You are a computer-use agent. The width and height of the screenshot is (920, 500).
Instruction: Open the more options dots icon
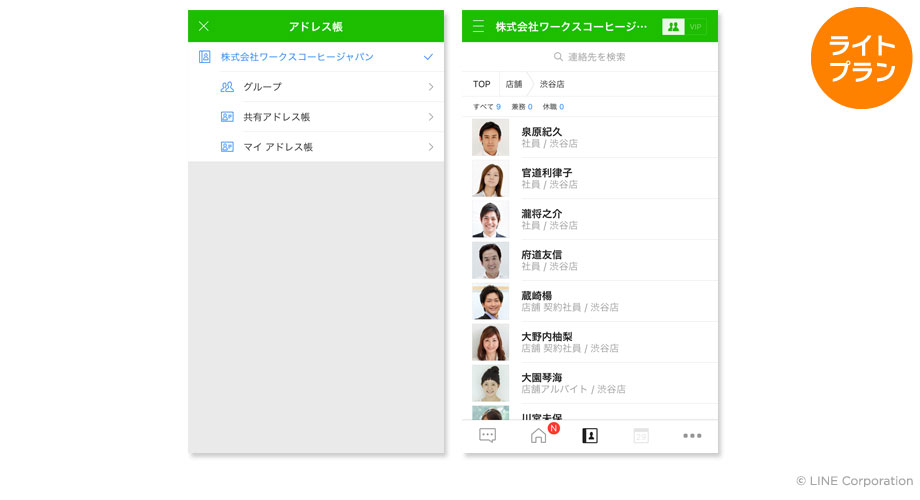tap(692, 435)
